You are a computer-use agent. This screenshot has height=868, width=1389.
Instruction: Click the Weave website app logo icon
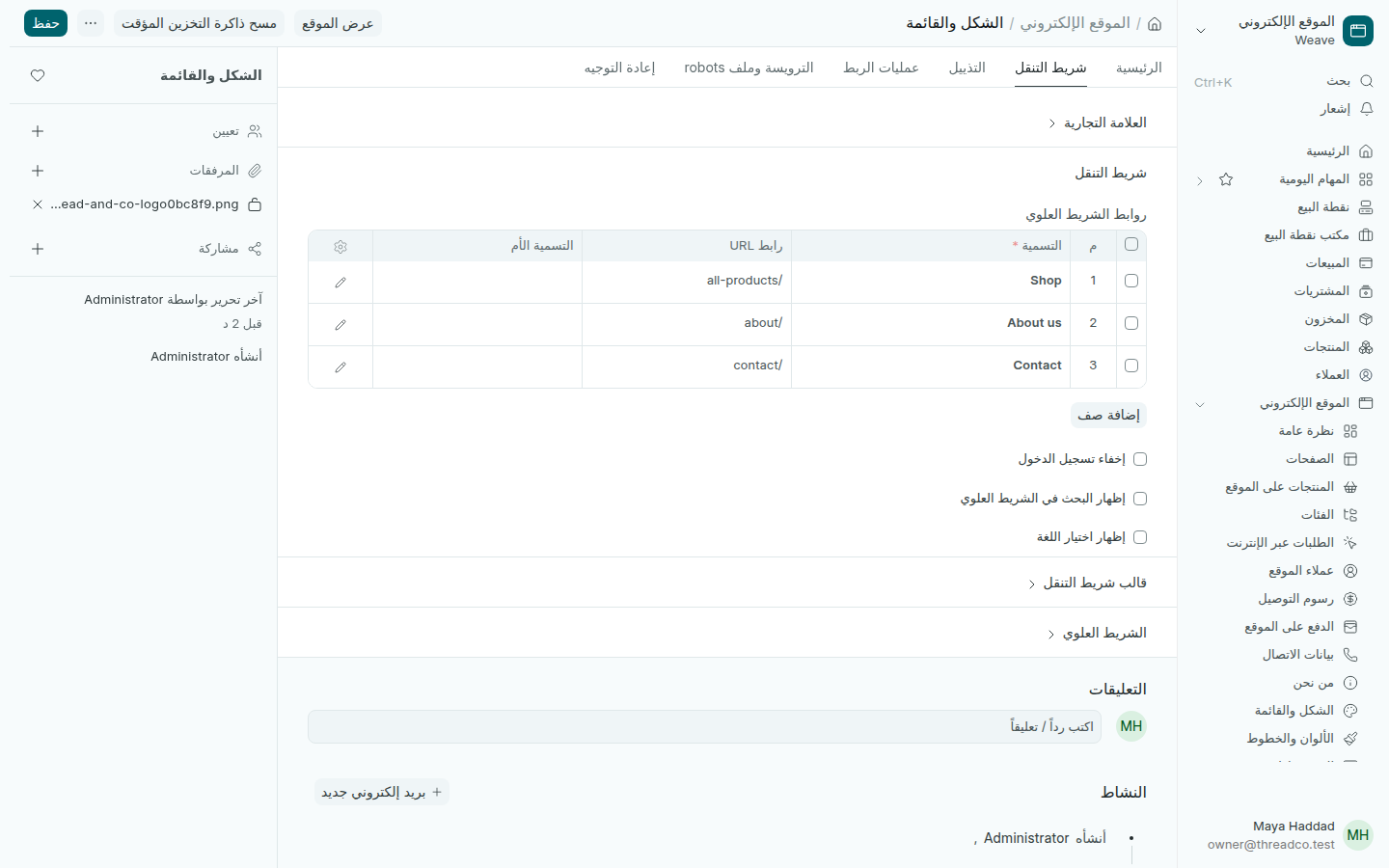tap(1358, 31)
